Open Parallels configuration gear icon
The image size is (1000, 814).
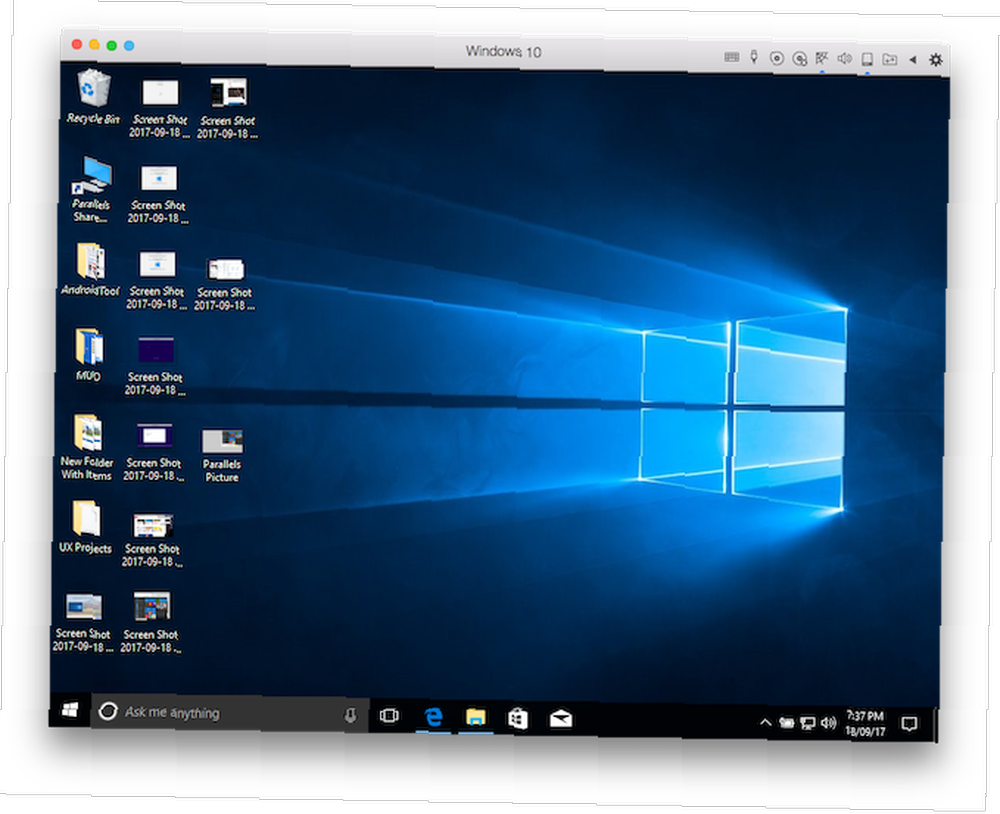935,60
